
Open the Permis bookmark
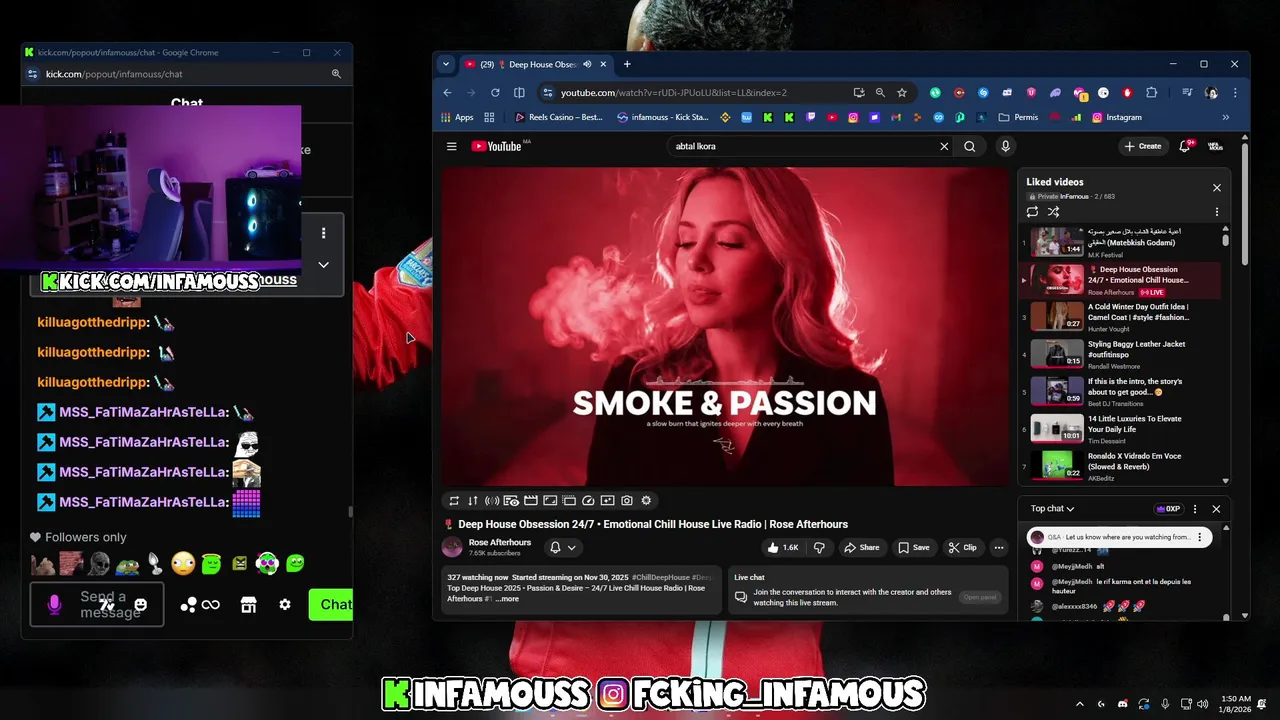[x=1018, y=117]
